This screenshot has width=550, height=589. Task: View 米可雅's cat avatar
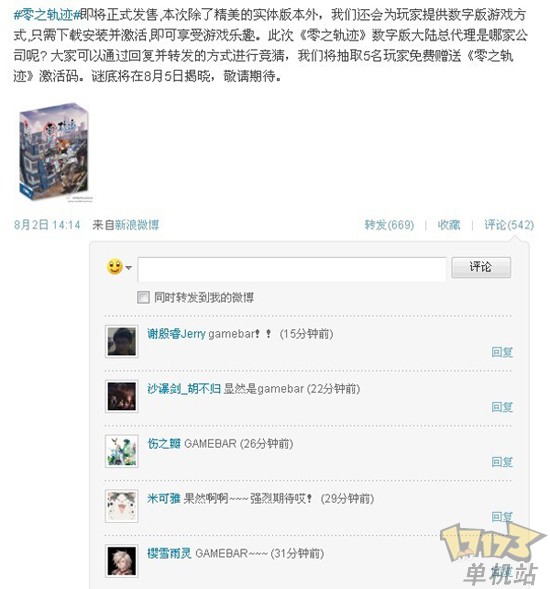click(121, 506)
